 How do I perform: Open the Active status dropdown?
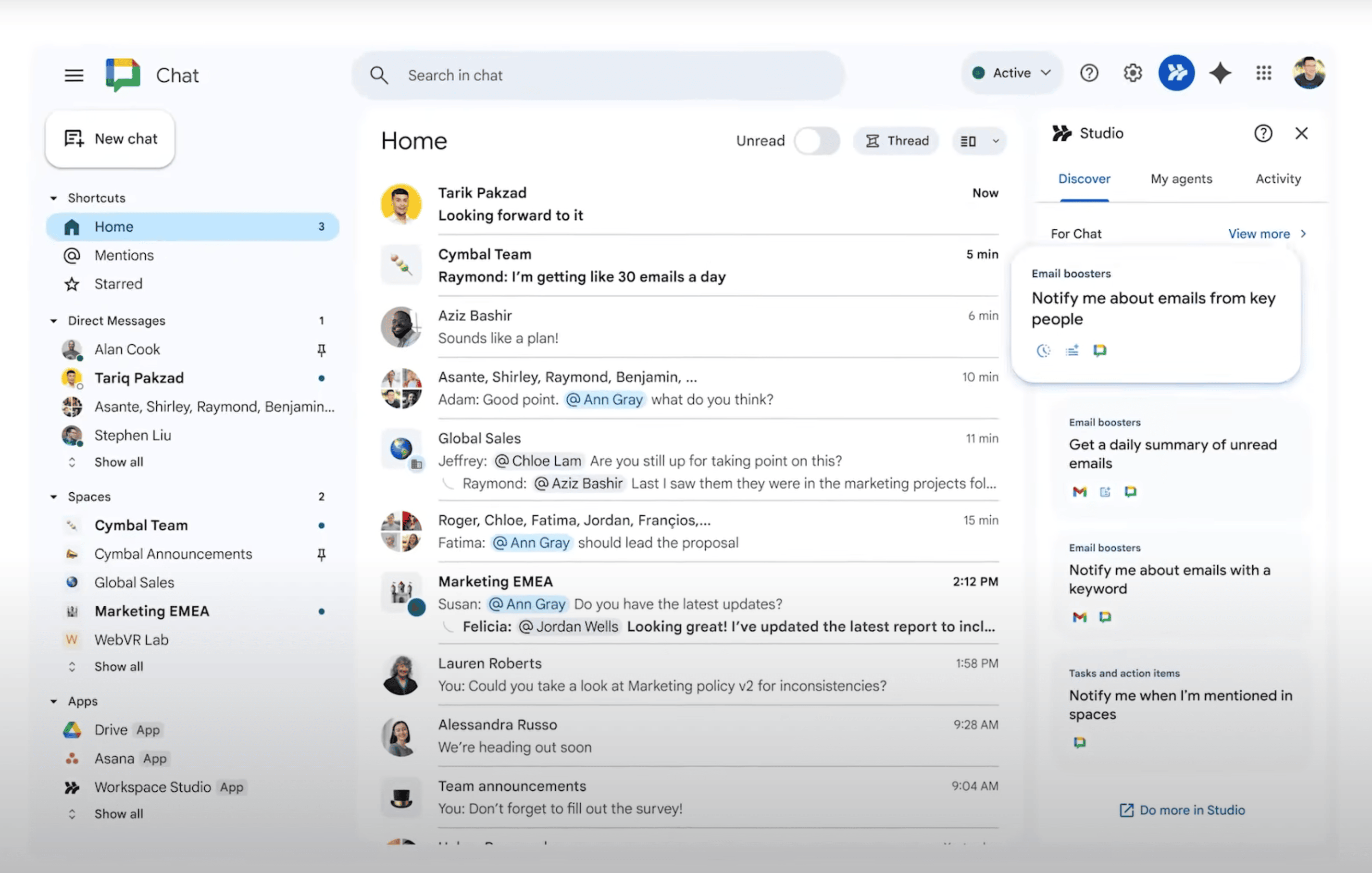1011,73
